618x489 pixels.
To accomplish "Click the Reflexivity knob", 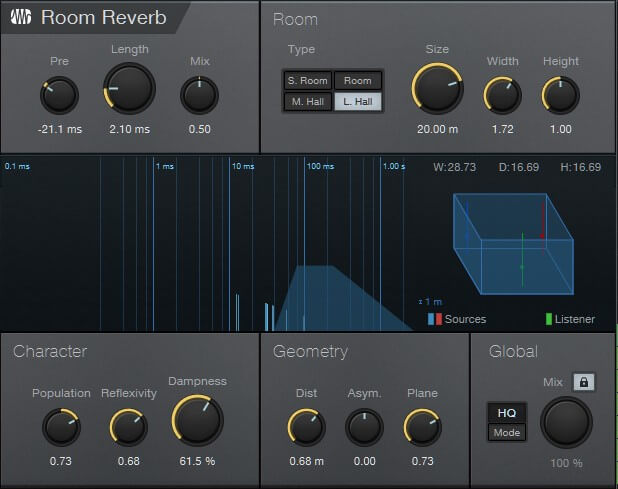I will (128, 427).
